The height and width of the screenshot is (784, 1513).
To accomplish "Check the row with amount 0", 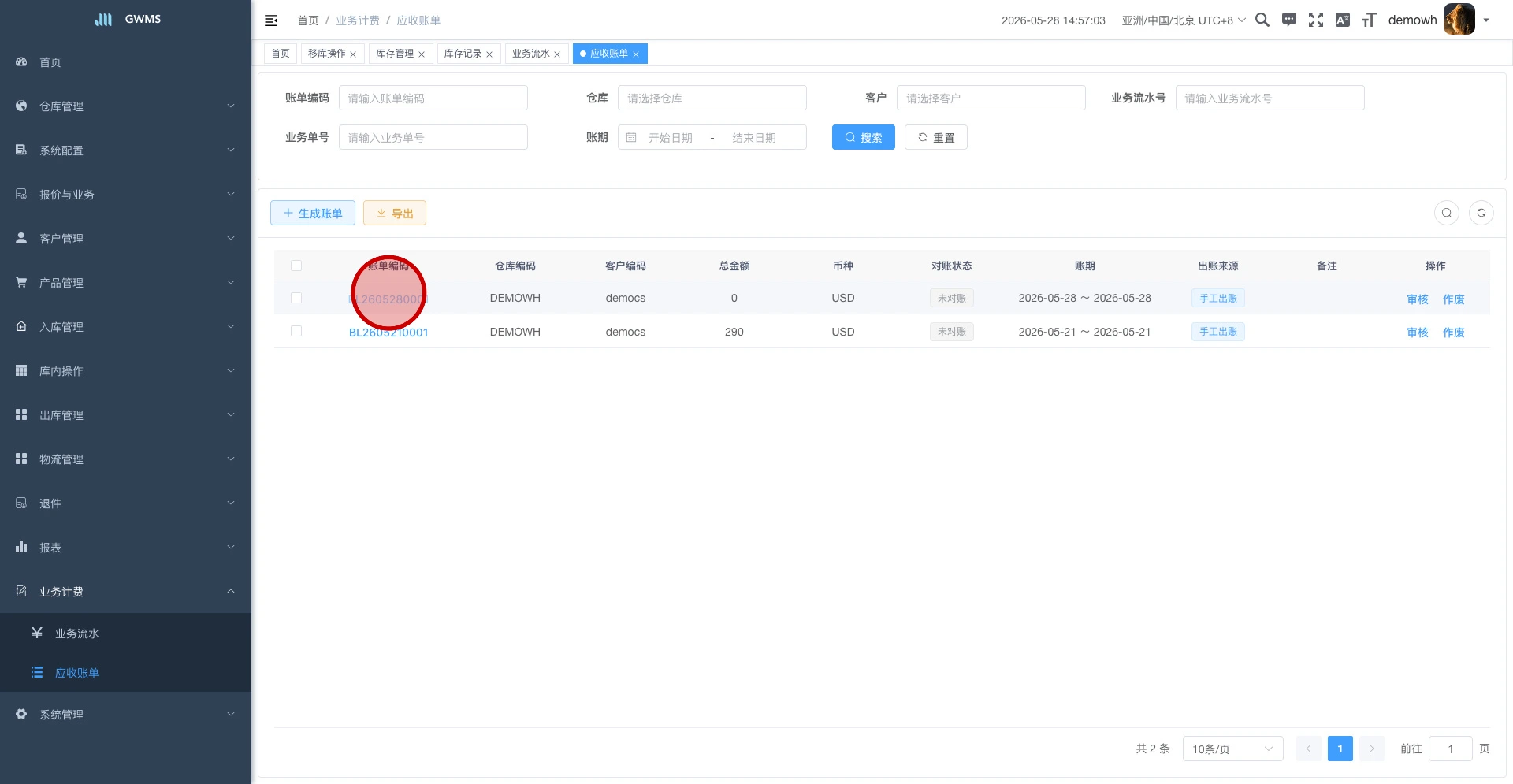I will click(296, 298).
